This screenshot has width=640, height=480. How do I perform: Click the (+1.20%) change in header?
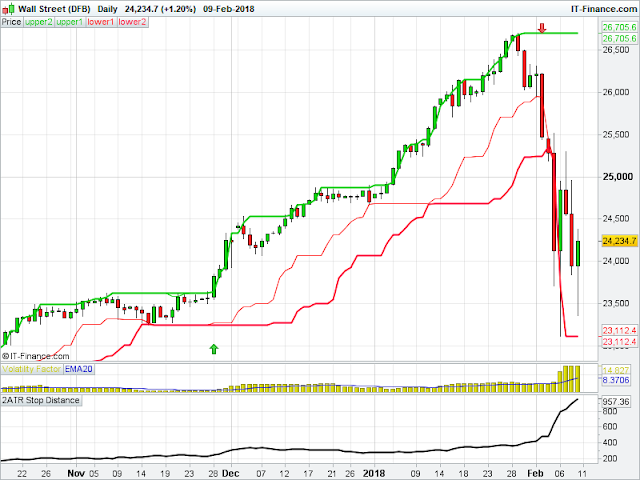coord(179,9)
